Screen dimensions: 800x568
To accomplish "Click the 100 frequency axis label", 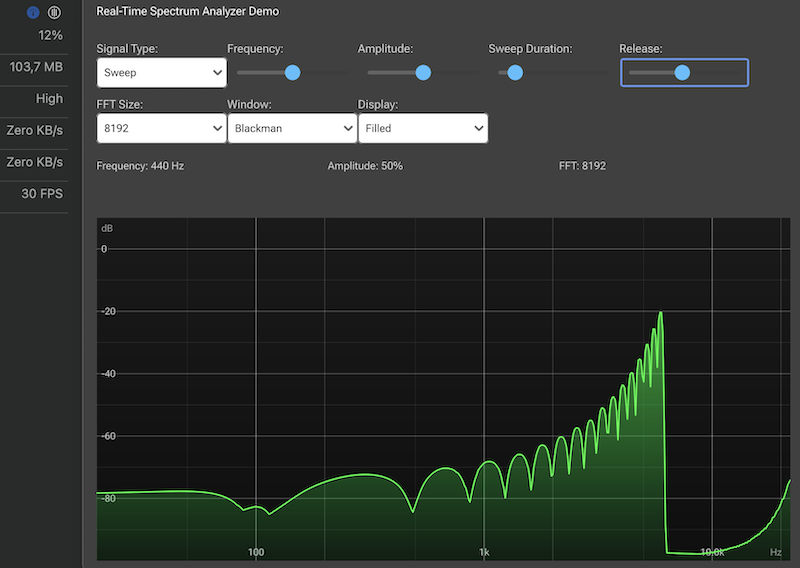I will coord(256,552).
